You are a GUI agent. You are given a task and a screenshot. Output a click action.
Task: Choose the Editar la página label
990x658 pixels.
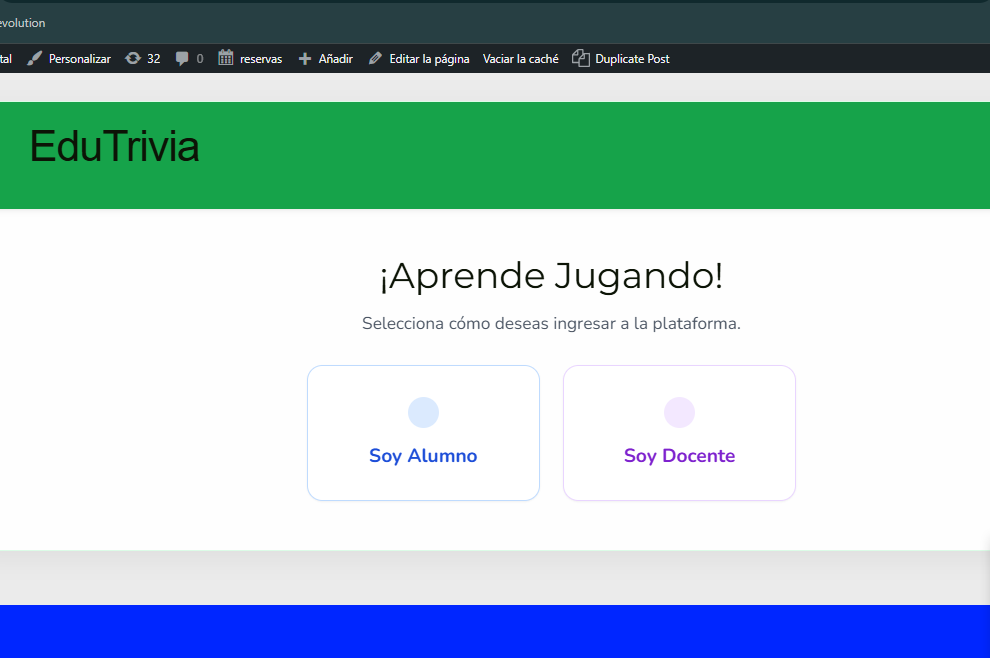point(429,59)
